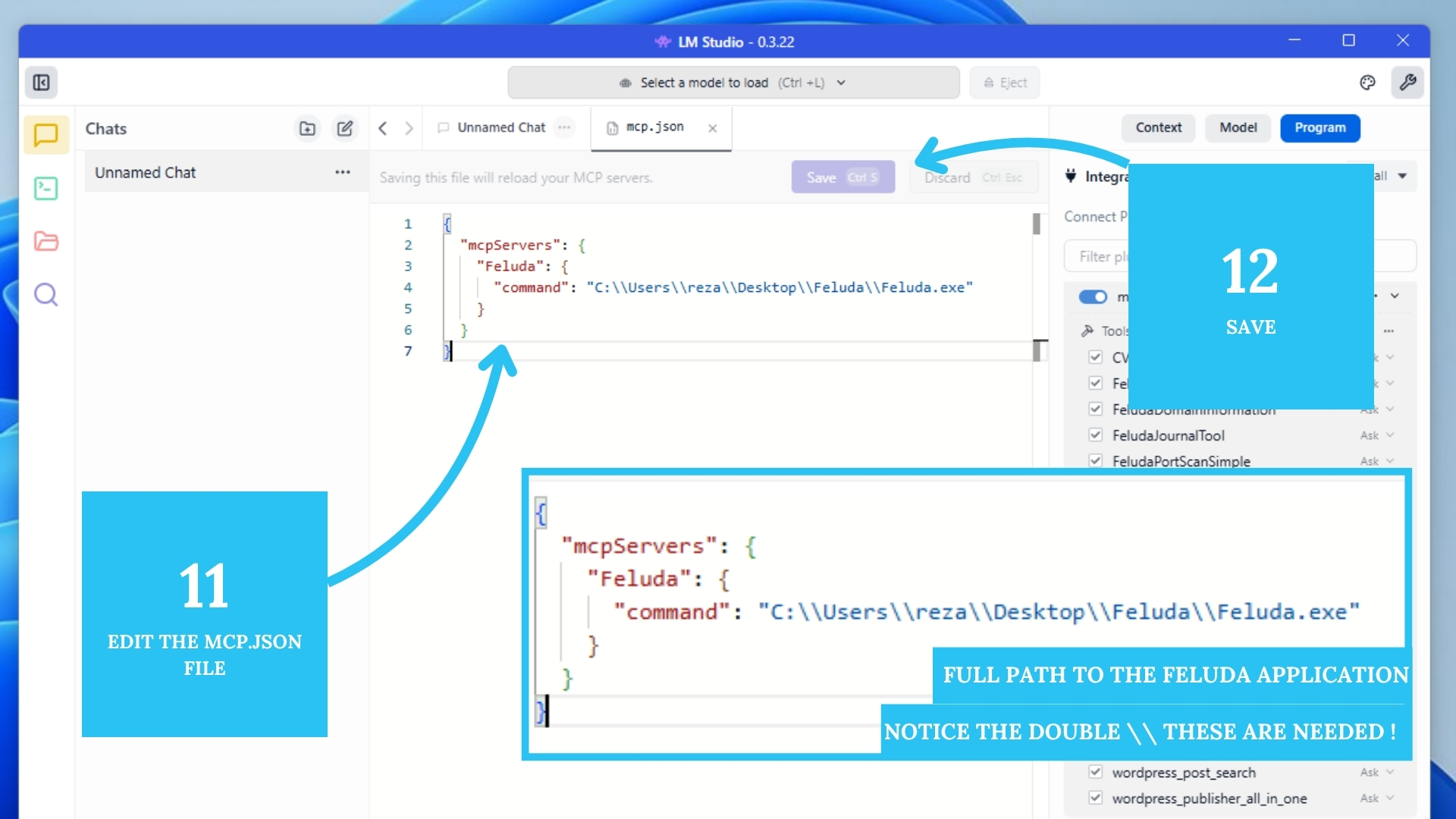Open the Model tab
The image size is (1456, 819).
pyautogui.click(x=1238, y=127)
